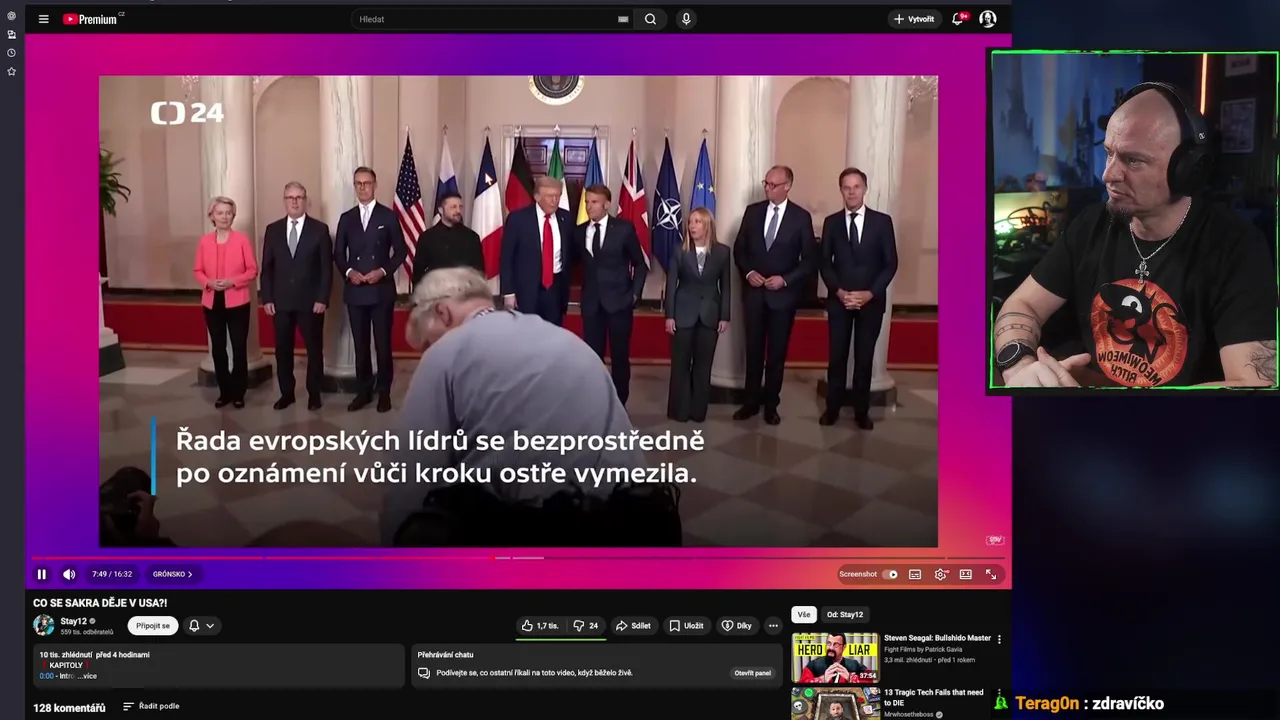Image resolution: width=1280 pixels, height=720 pixels.
Task: Click the video title CO SE SAKRA DĚJE V USA?!
Action: (x=100, y=603)
